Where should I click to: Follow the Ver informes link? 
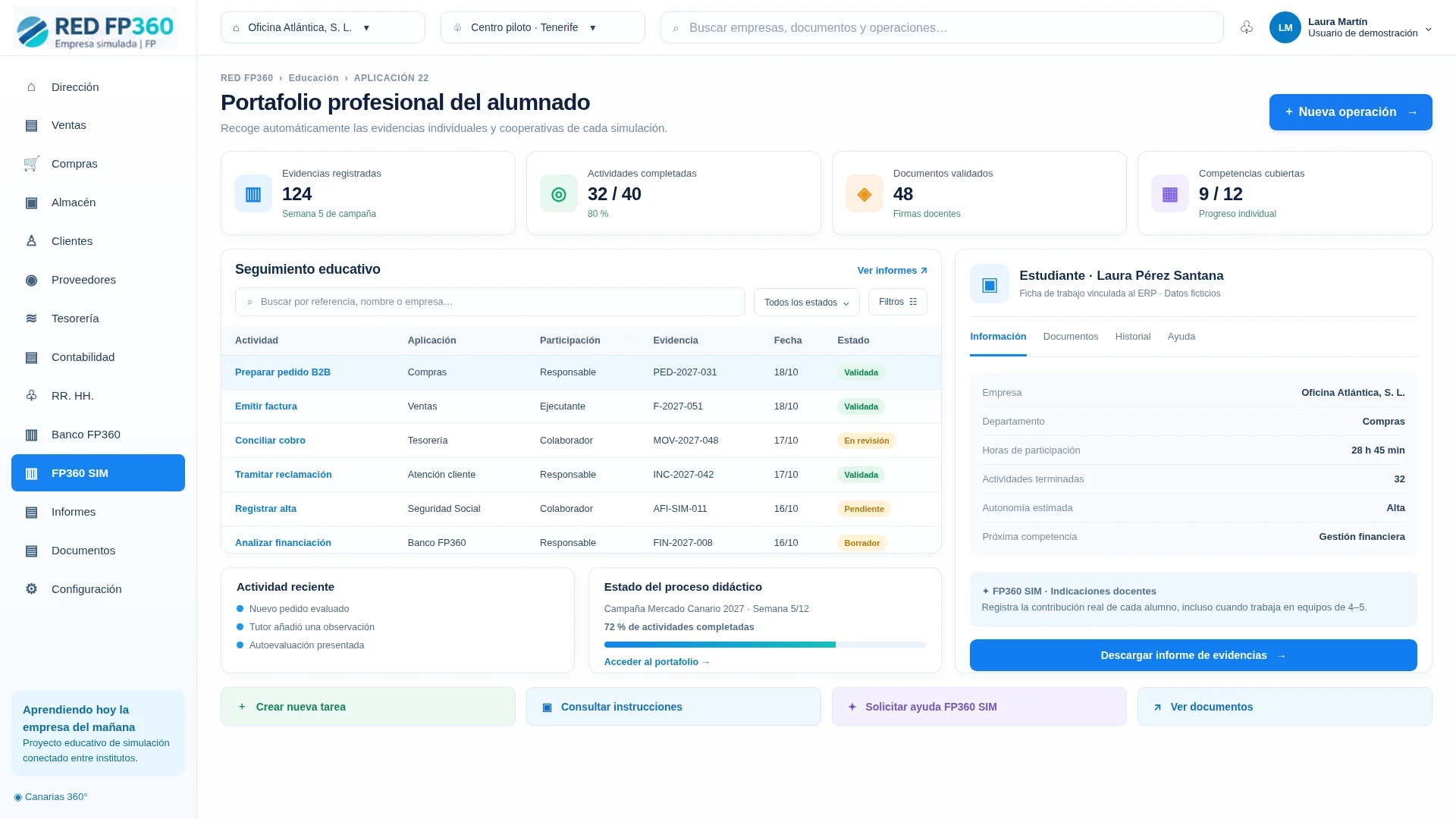[892, 271]
